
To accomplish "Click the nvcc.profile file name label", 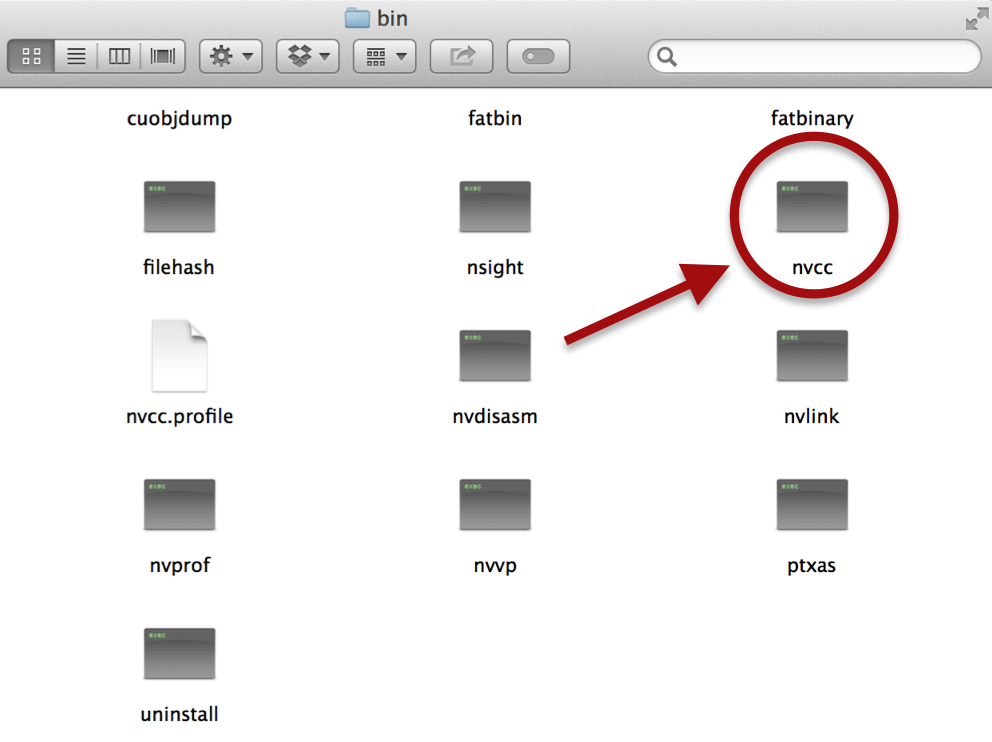I will (180, 416).
